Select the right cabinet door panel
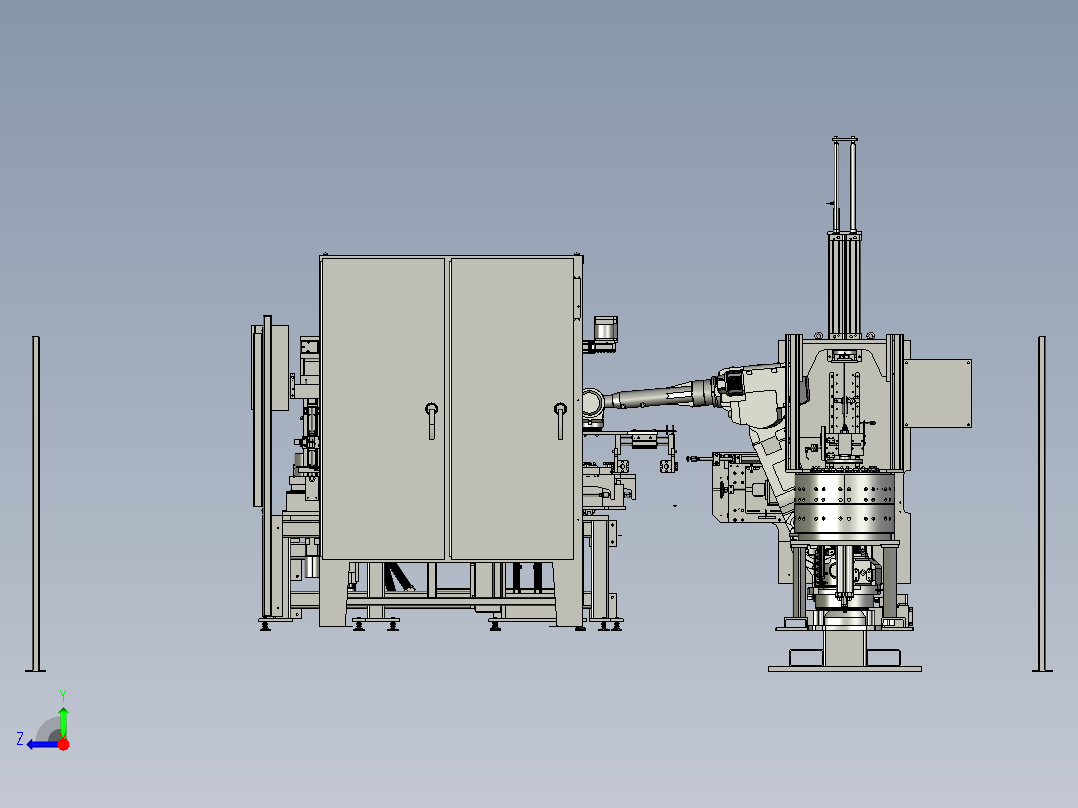 coord(512,408)
